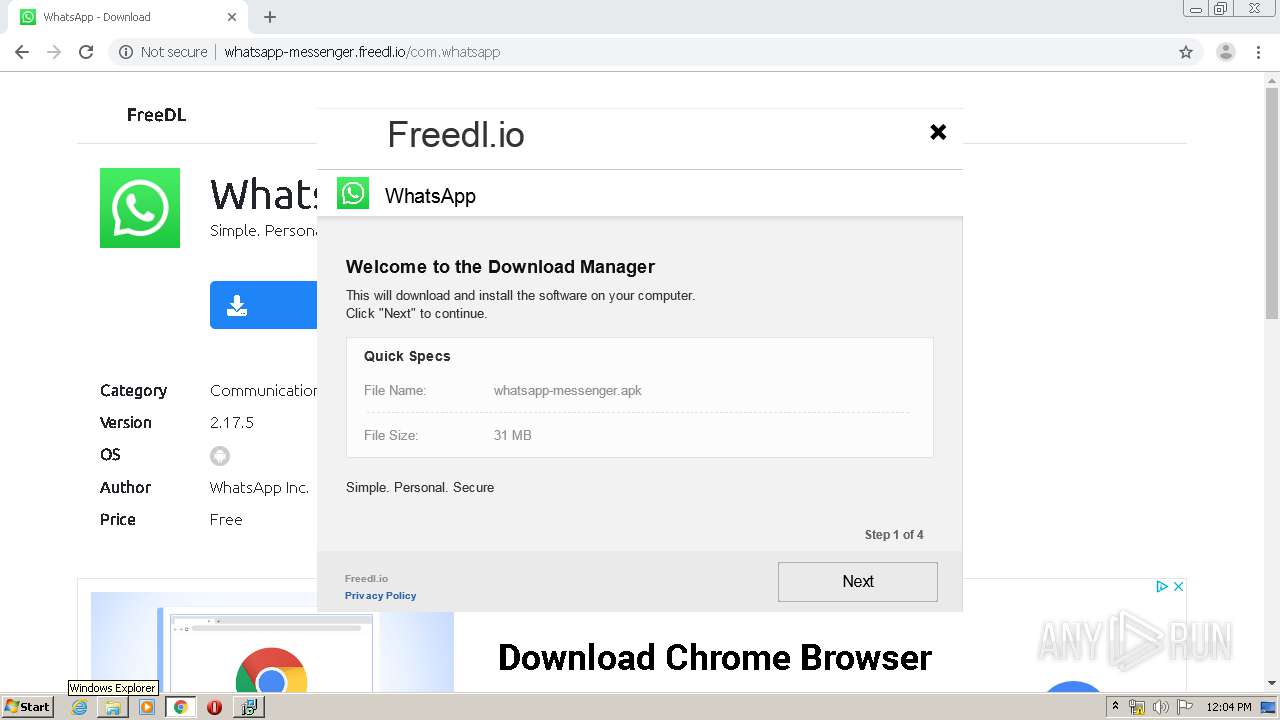Reload the current page
Viewport: 1280px width, 720px height.
click(x=86, y=52)
